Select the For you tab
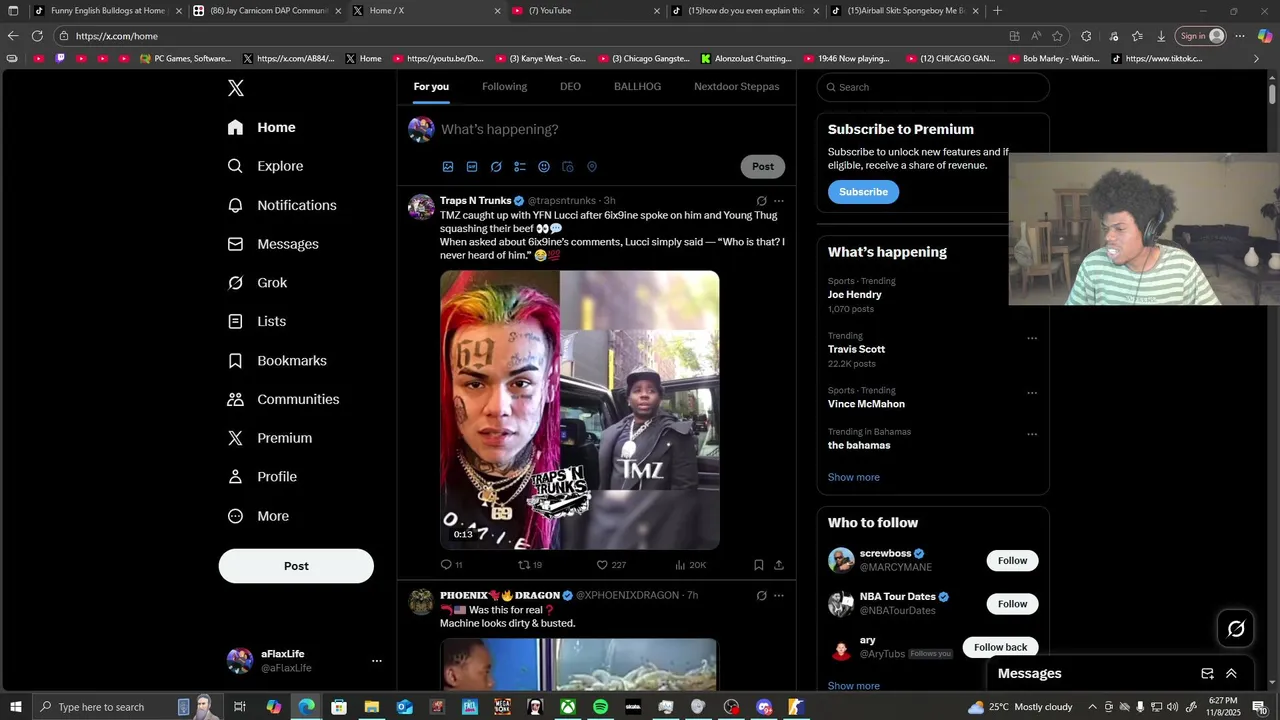 pos(431,87)
